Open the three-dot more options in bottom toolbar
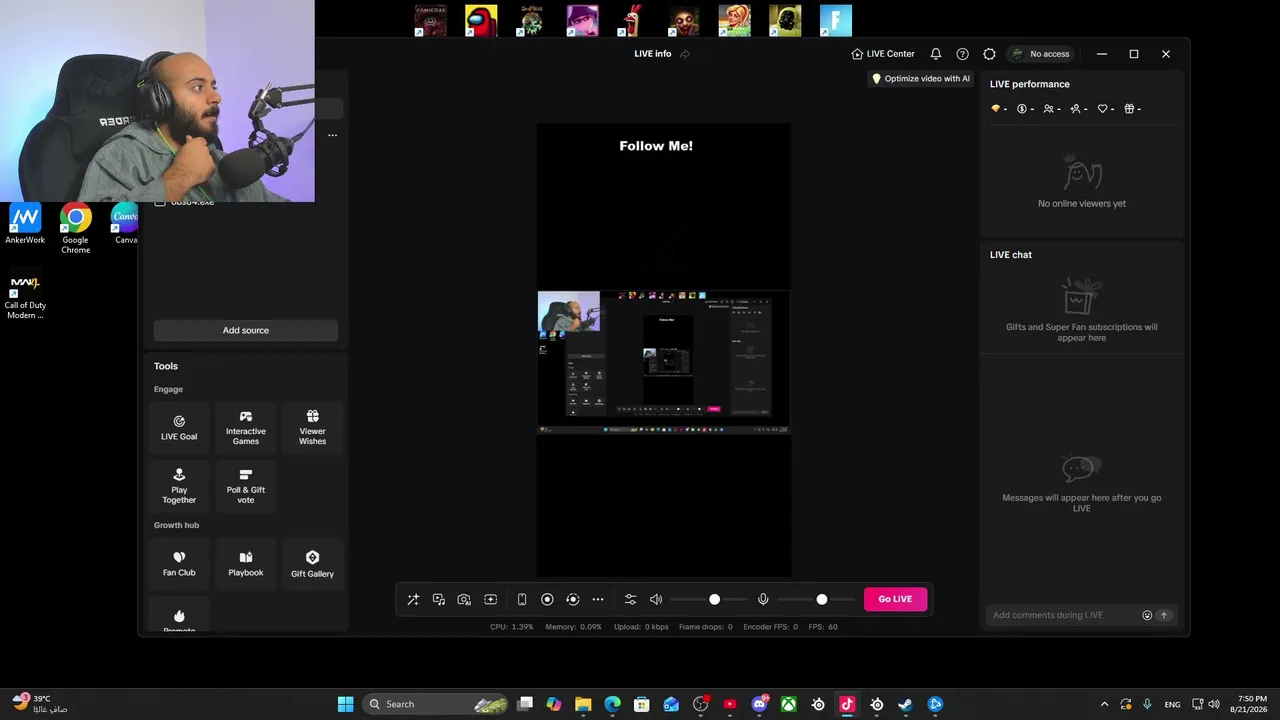 click(x=598, y=599)
